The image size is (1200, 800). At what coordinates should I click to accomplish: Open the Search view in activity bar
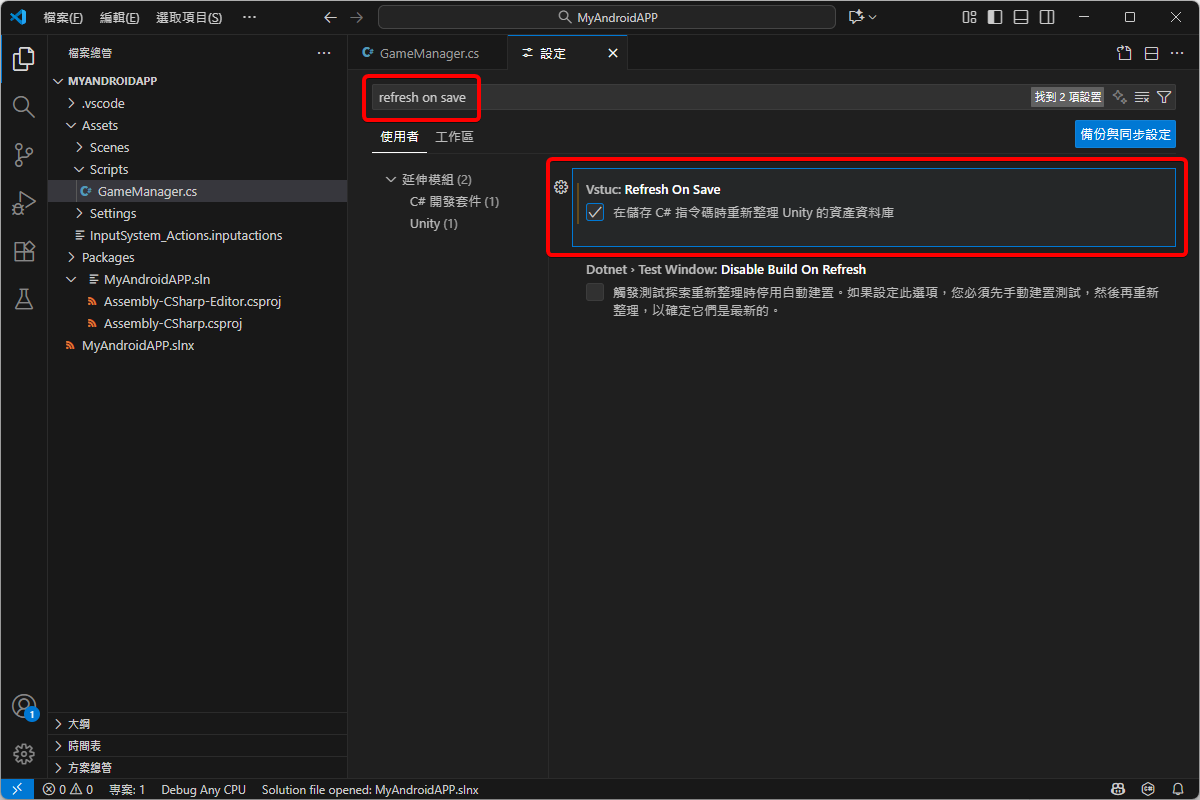23,107
